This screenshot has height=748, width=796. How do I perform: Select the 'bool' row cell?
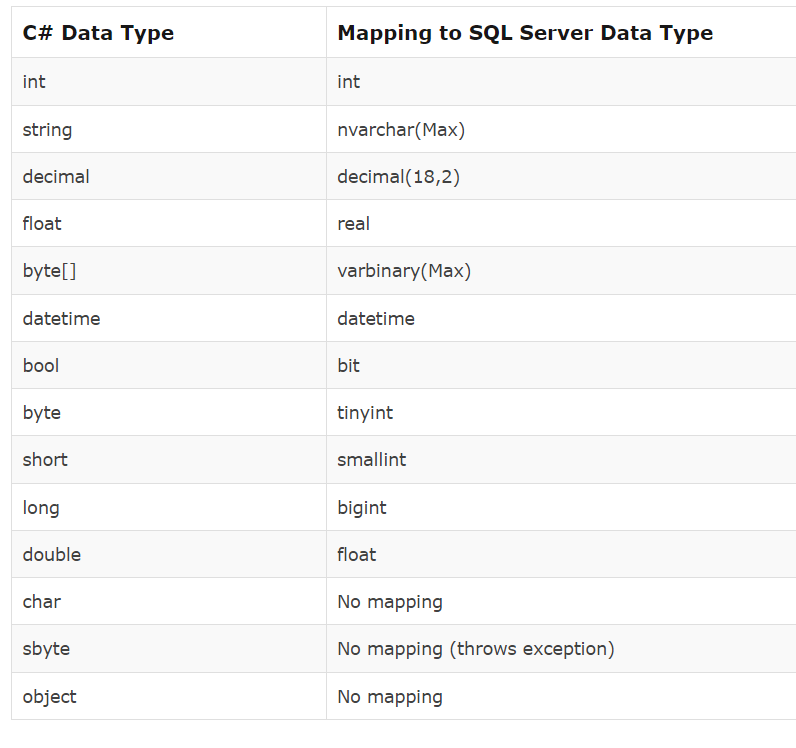(x=169, y=365)
